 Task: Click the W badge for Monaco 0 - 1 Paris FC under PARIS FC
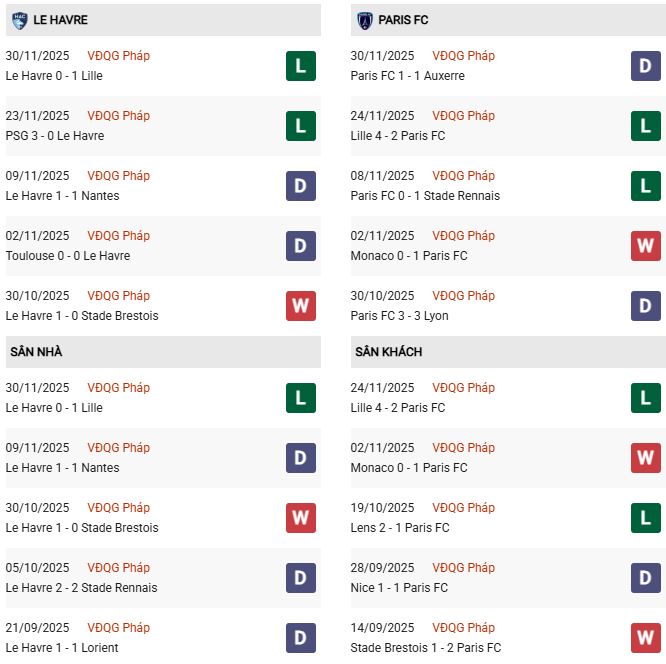coord(646,246)
